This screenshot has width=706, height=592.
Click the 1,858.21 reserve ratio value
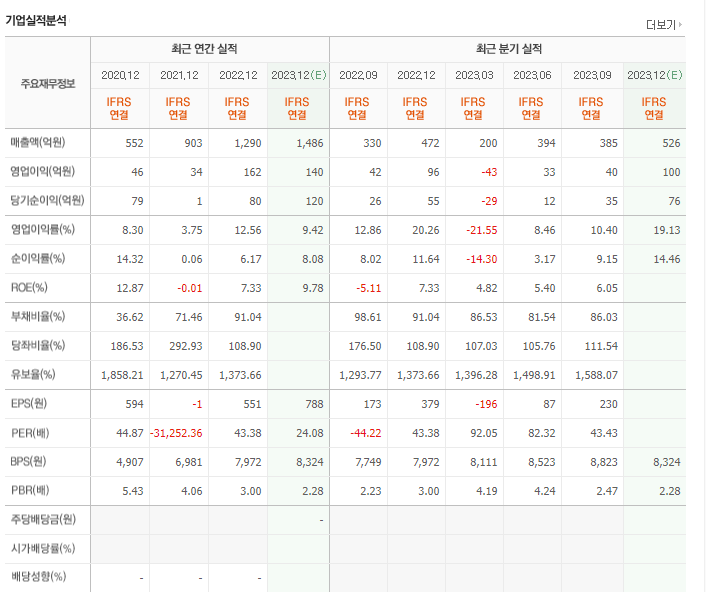pyautogui.click(x=122, y=375)
